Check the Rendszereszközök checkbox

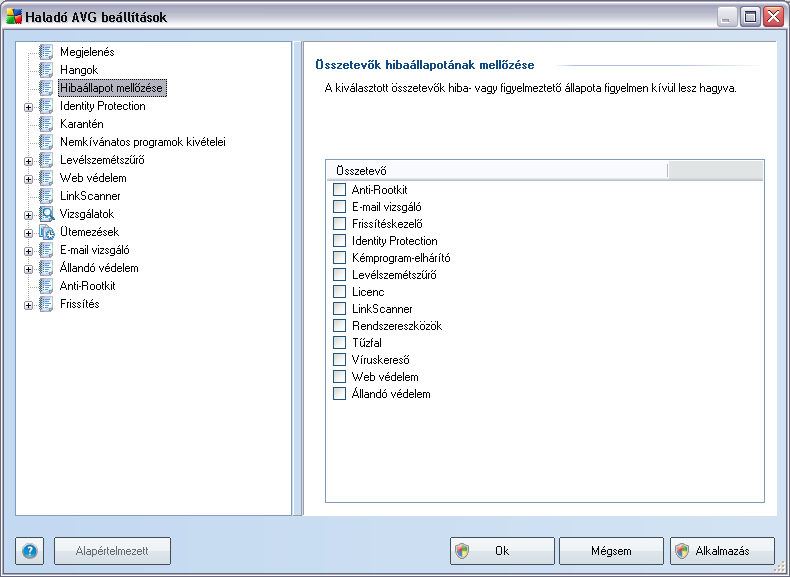(x=340, y=326)
